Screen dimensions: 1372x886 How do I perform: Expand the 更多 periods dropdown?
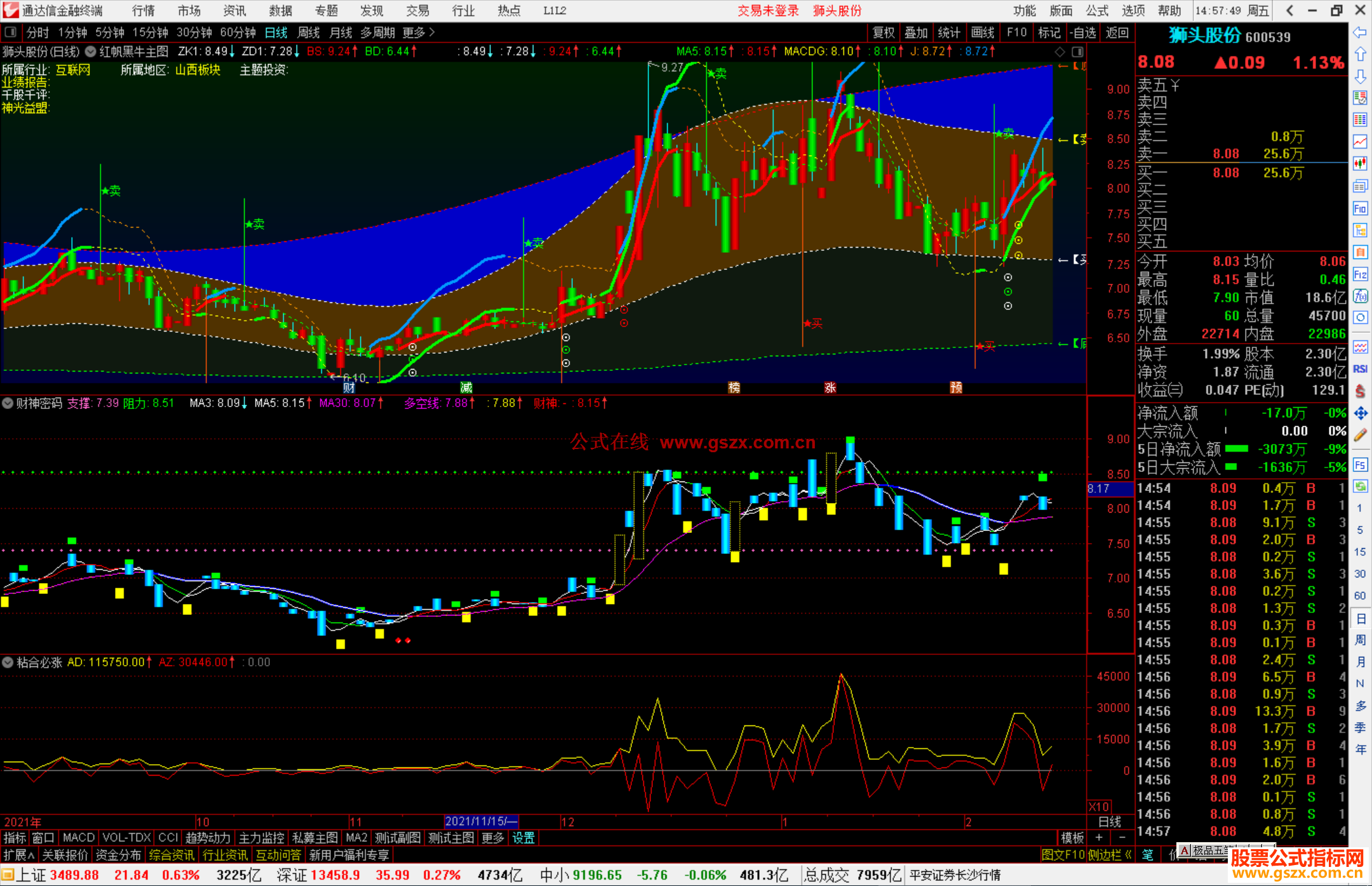[x=418, y=32]
